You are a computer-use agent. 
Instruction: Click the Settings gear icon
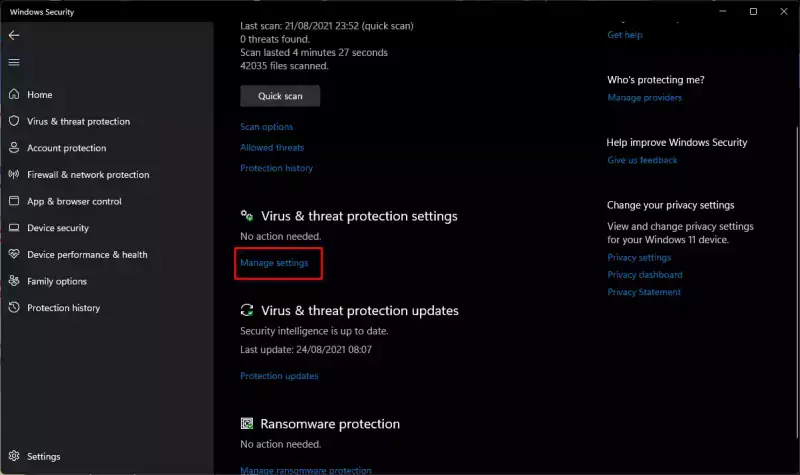pos(14,456)
